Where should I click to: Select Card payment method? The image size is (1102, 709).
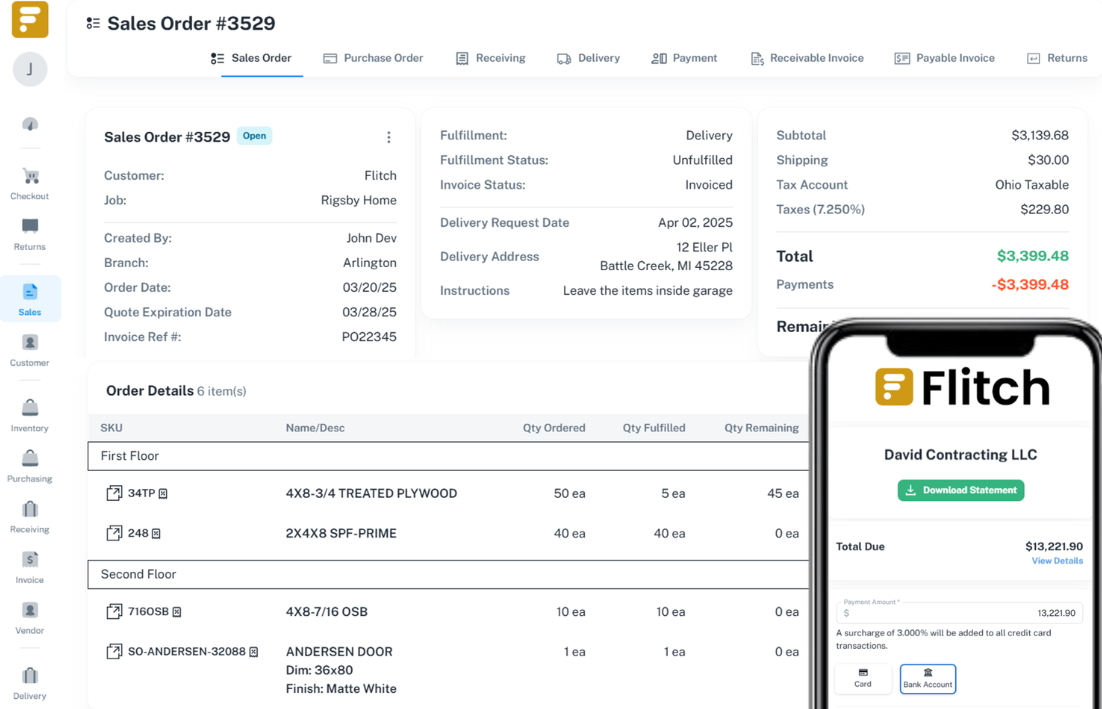[x=863, y=678]
